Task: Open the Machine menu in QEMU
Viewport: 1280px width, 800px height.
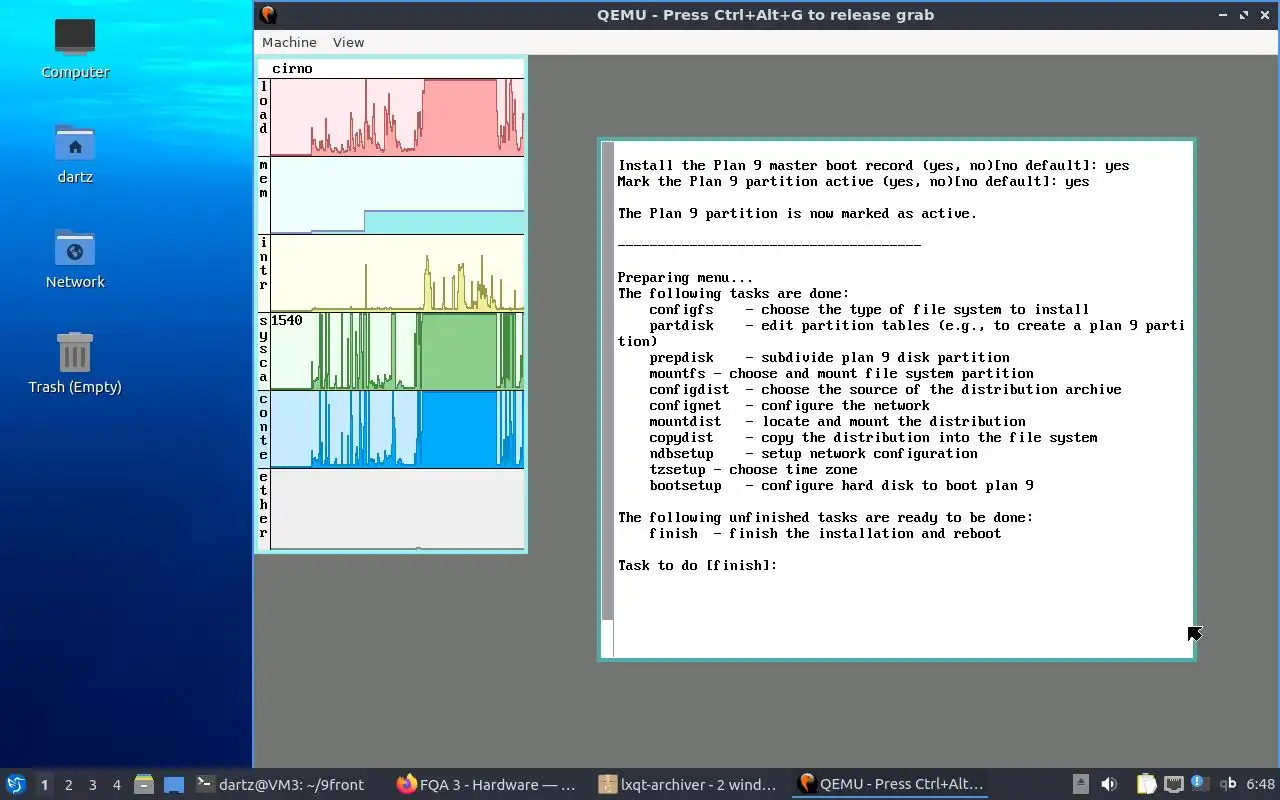Action: [x=289, y=42]
